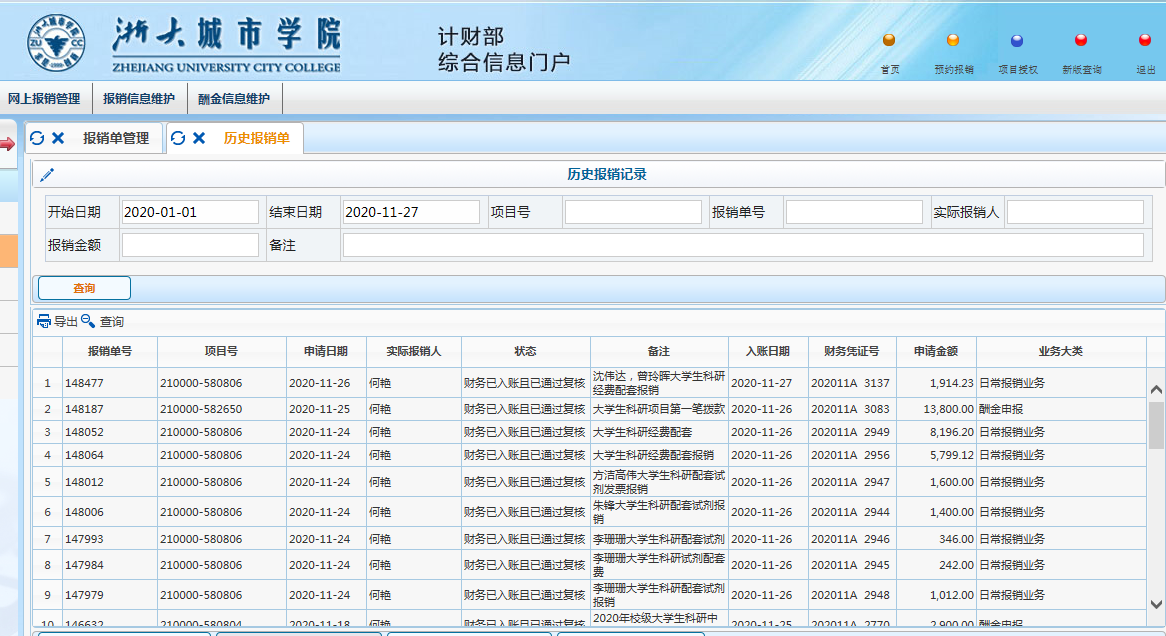
Task: Click 结束日期 input field
Action: point(410,212)
